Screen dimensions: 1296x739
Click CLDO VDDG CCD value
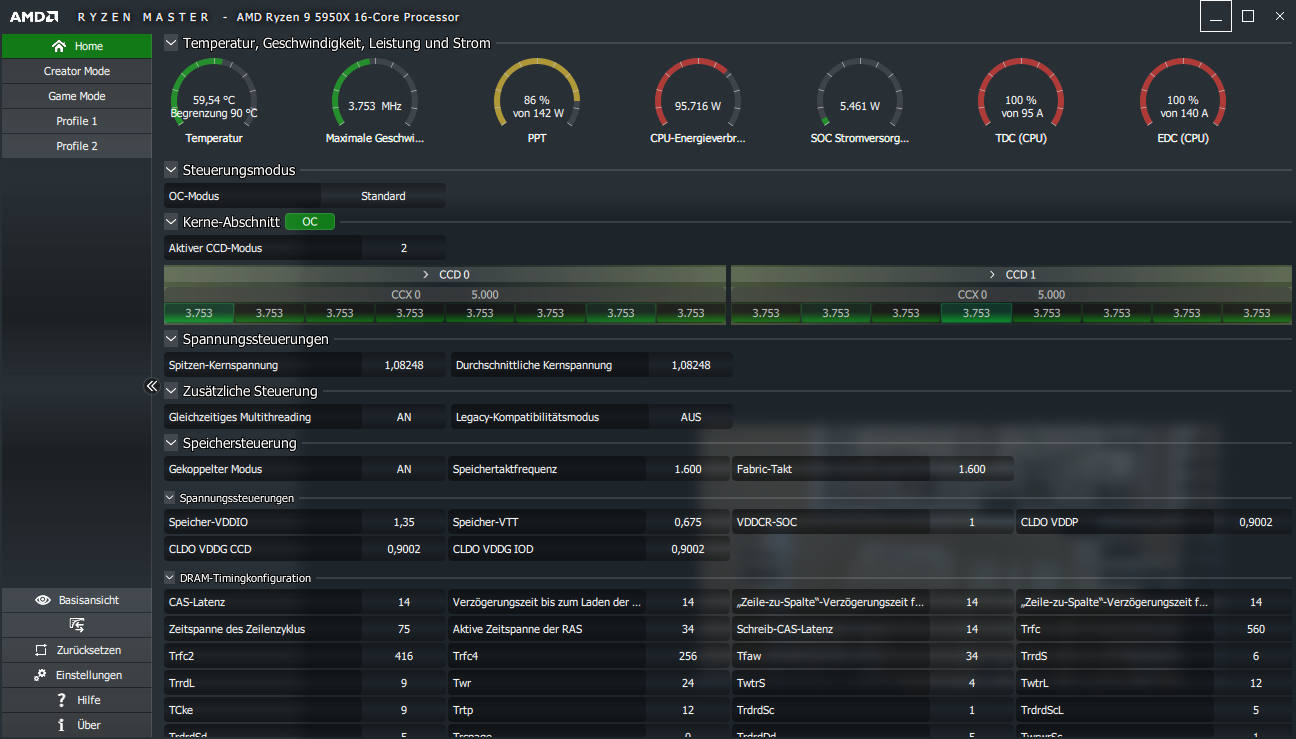(x=404, y=549)
